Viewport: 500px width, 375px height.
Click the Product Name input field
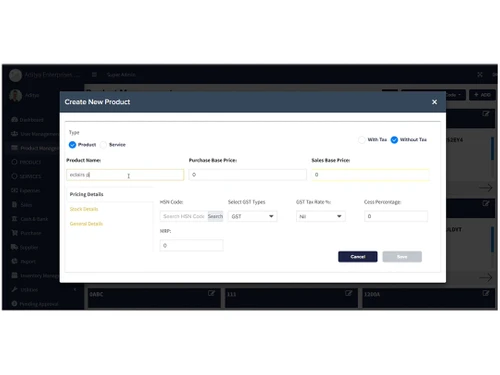pyautogui.click(x=125, y=175)
